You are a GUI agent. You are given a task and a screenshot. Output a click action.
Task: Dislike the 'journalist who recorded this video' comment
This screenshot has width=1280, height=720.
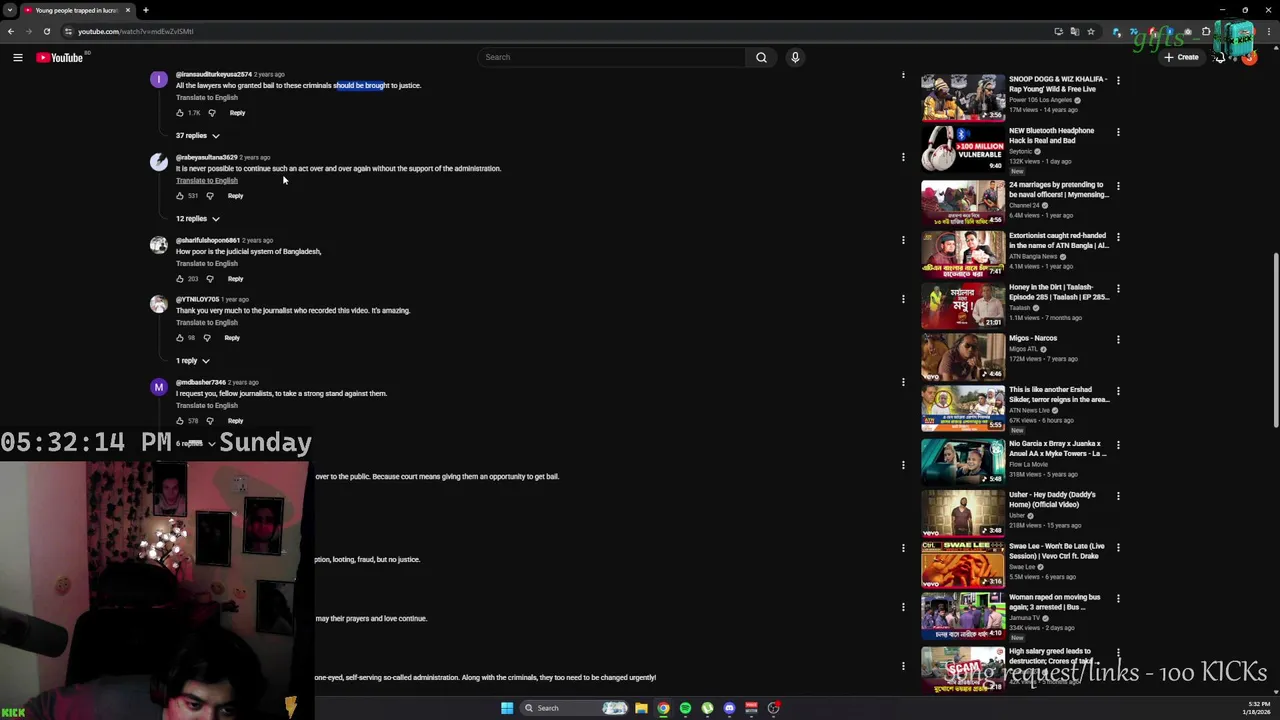207,338
